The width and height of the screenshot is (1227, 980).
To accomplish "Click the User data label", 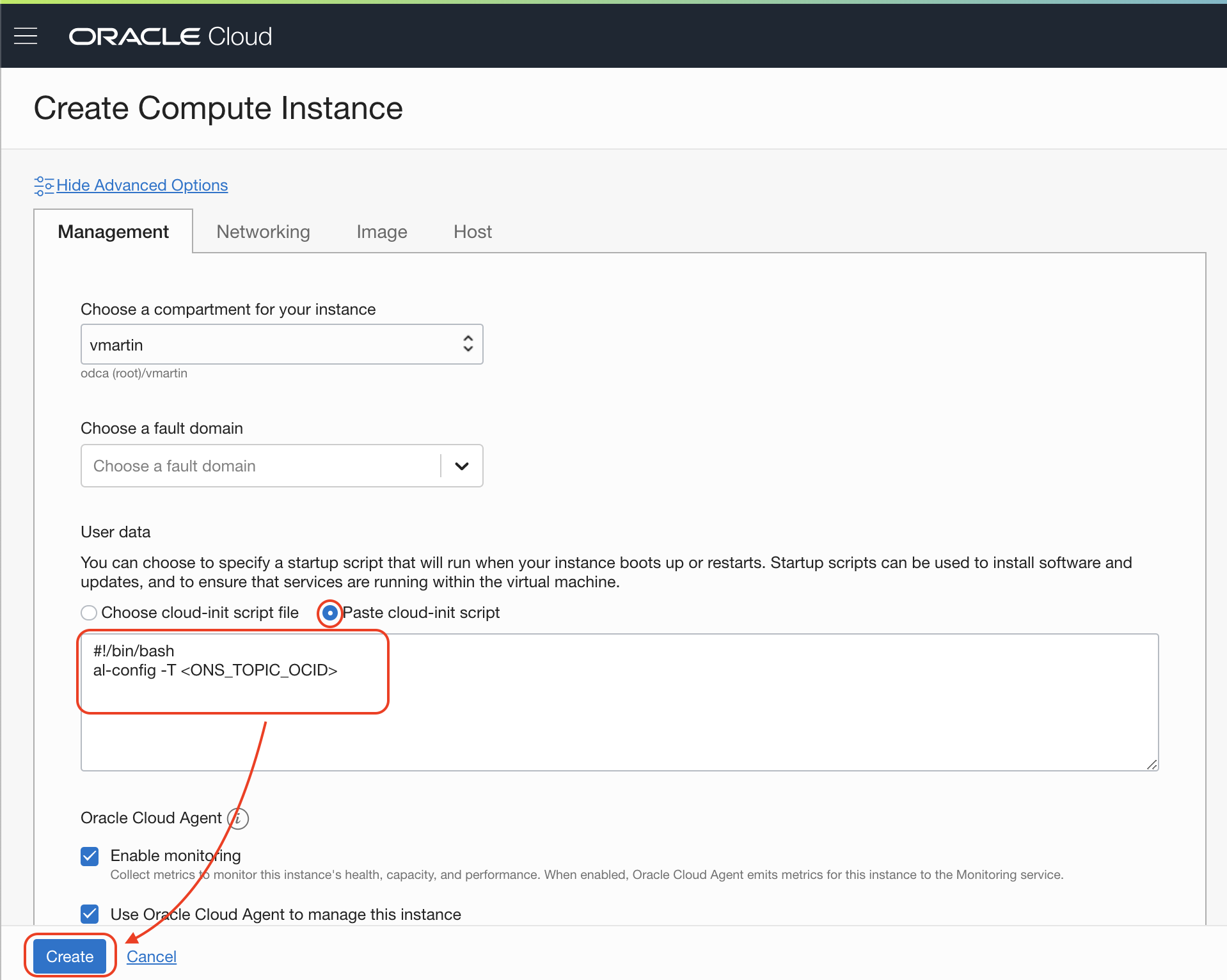I will (116, 532).
